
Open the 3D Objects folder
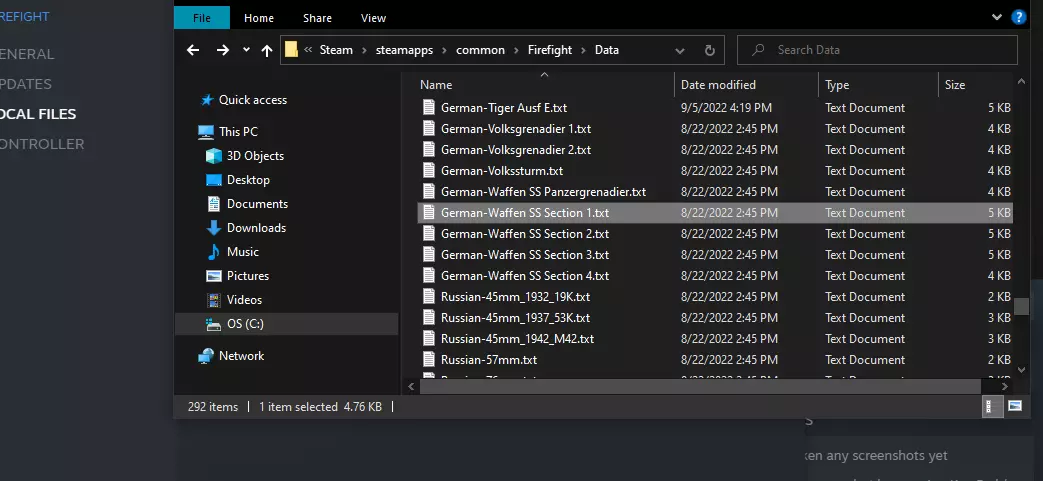pyautogui.click(x=255, y=156)
